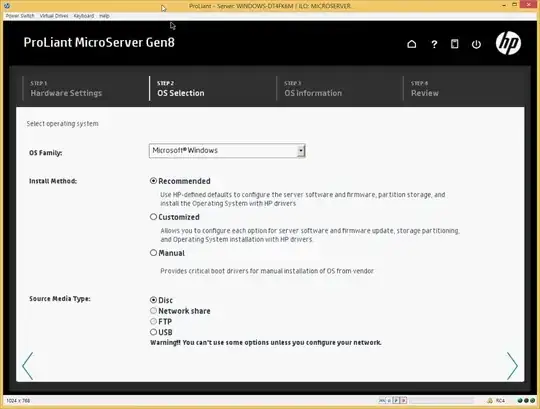The image size is (540, 409).
Task: Select the Customized install method
Action: [153, 217]
